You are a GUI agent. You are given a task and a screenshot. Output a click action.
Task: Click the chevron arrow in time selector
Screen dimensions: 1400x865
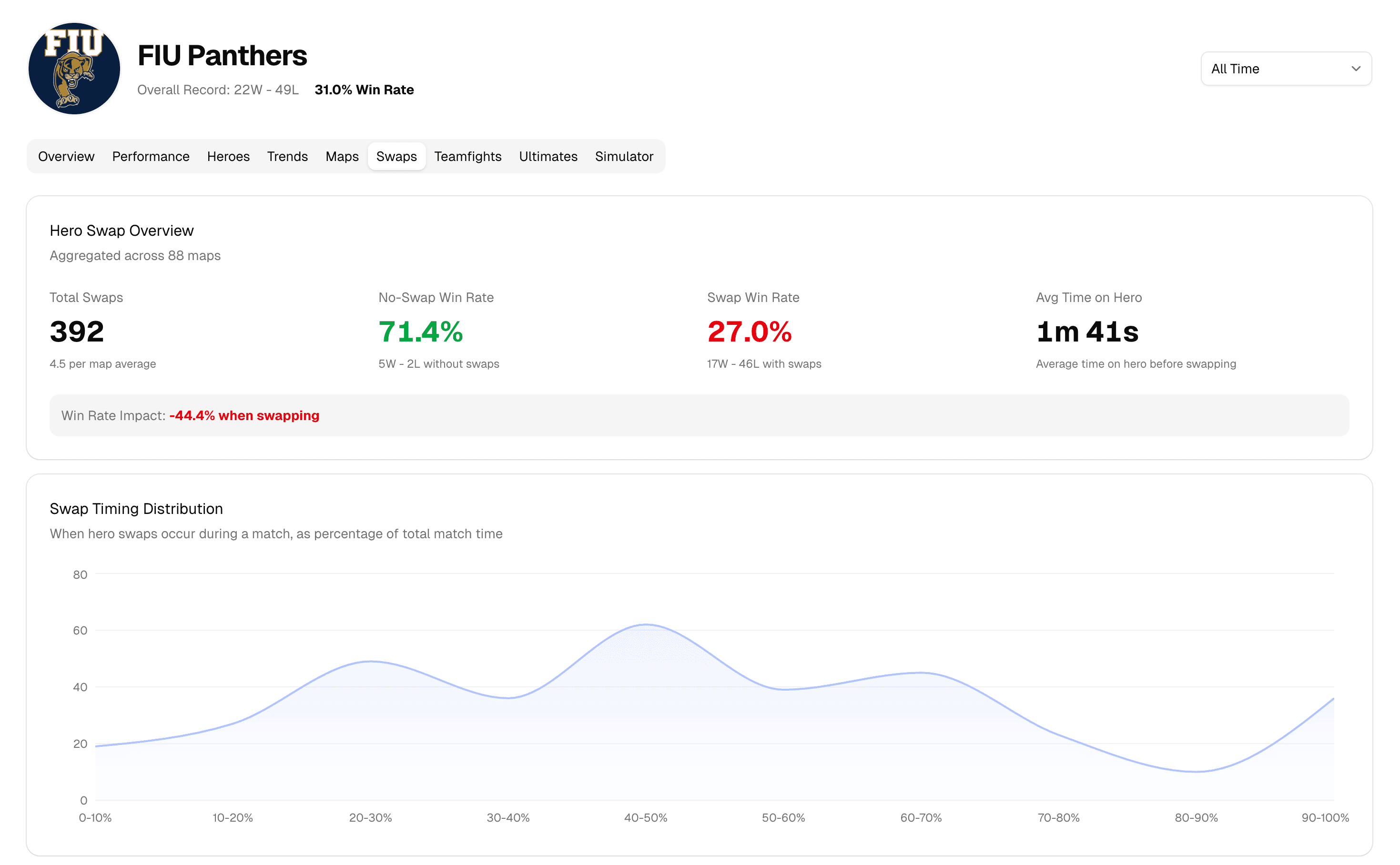click(1355, 69)
